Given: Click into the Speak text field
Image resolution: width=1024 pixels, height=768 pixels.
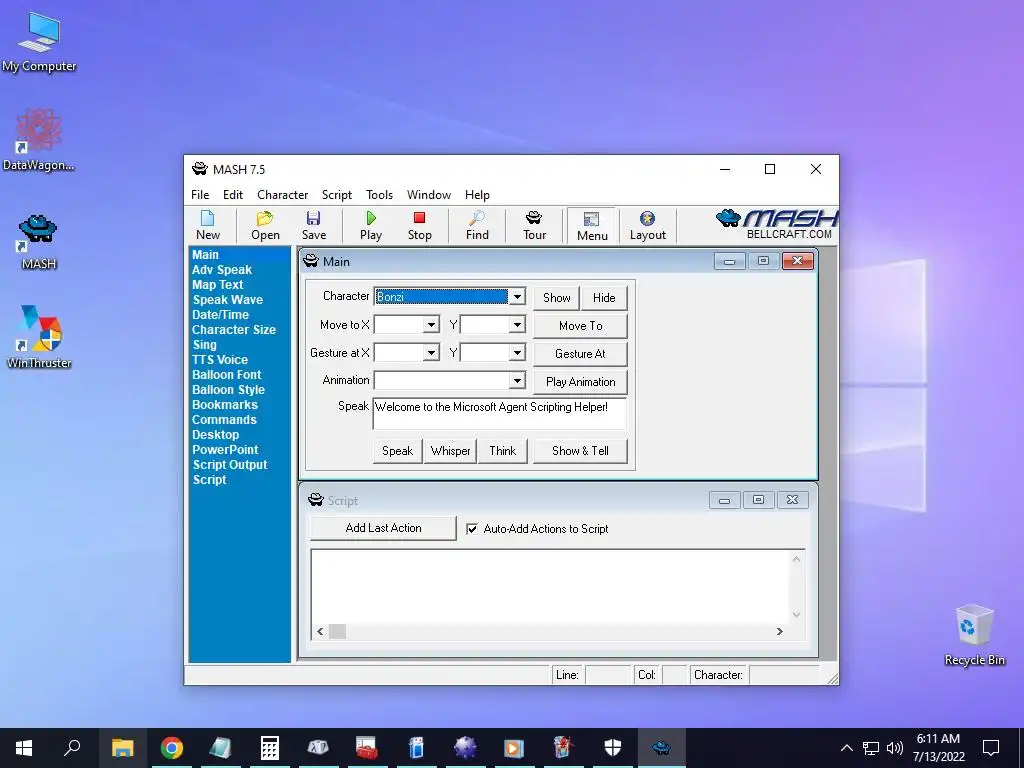Looking at the screenshot, I should pos(500,413).
